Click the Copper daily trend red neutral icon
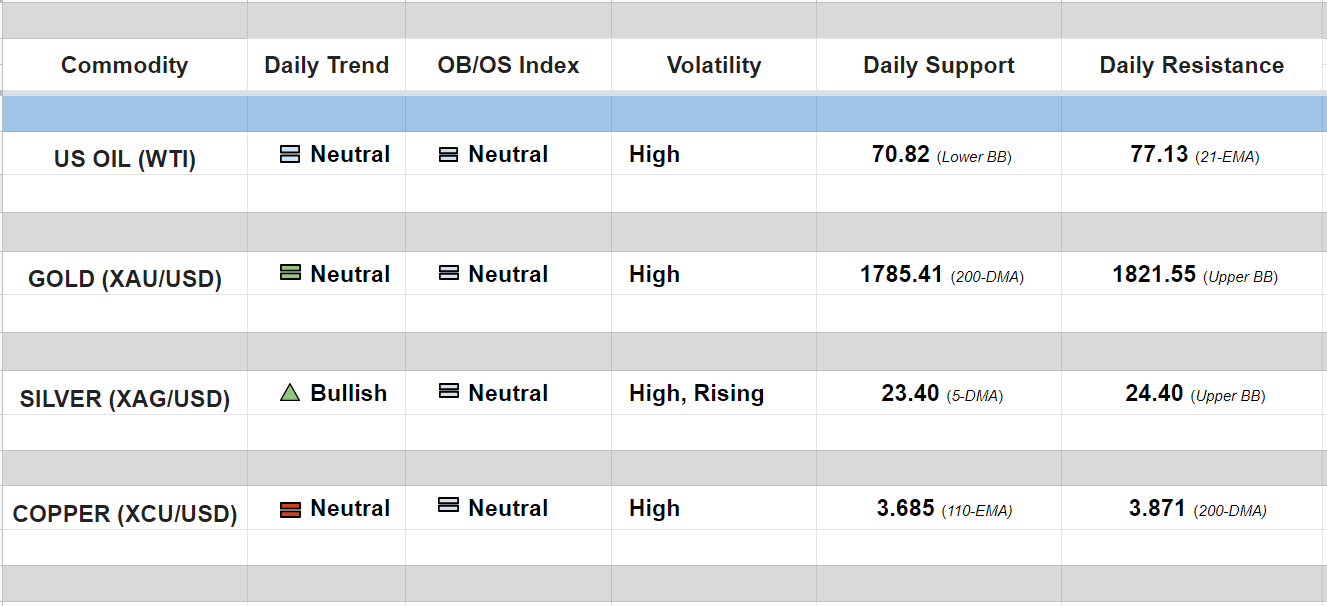This screenshot has width=1327, height=606. (x=290, y=509)
